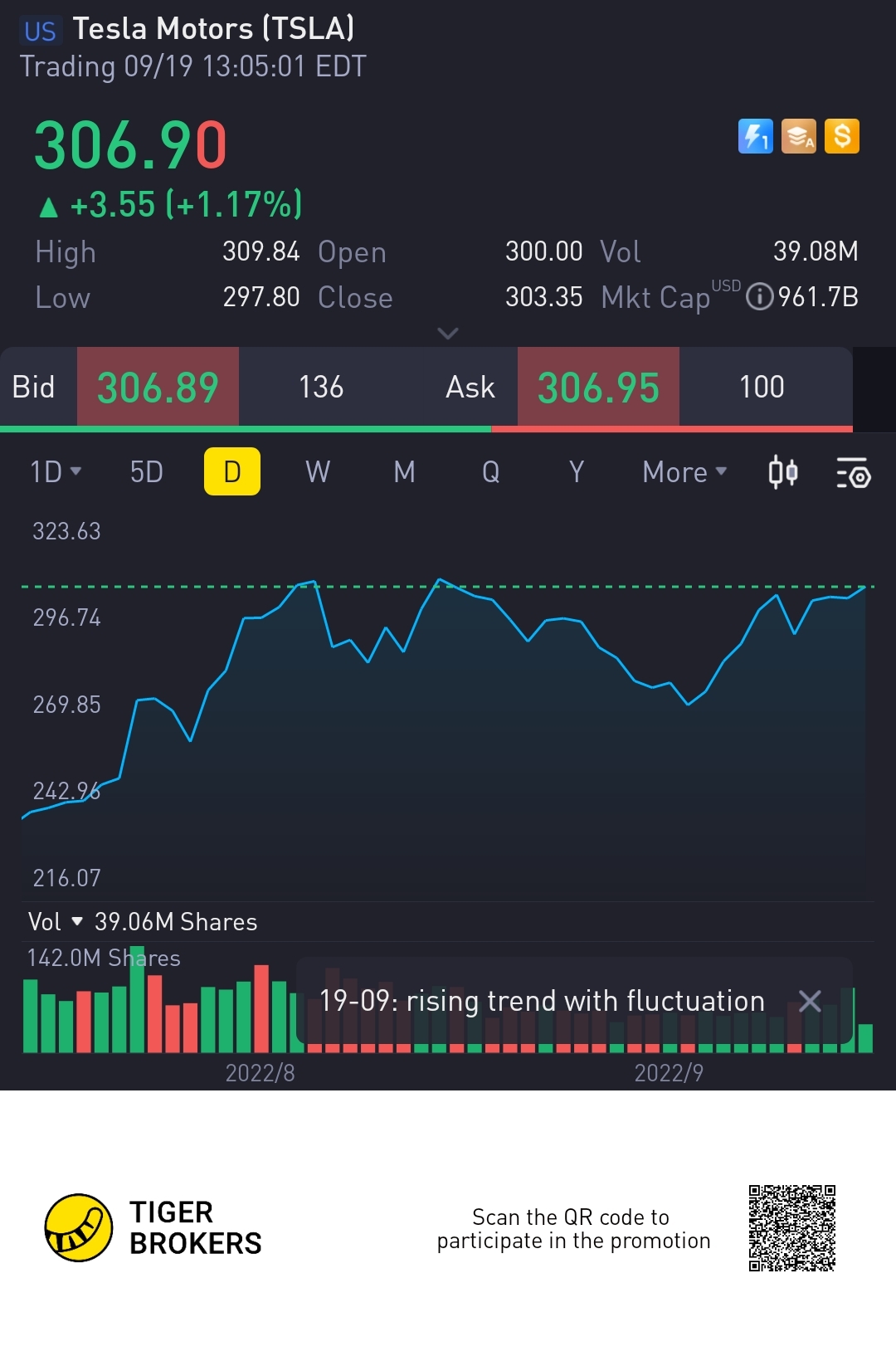Tap the ask size 100
This screenshot has height=1366, width=896.
(762, 387)
